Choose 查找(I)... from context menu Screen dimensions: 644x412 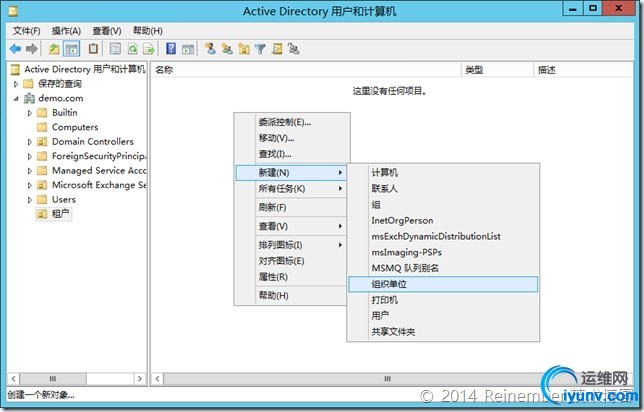pyautogui.click(x=291, y=154)
